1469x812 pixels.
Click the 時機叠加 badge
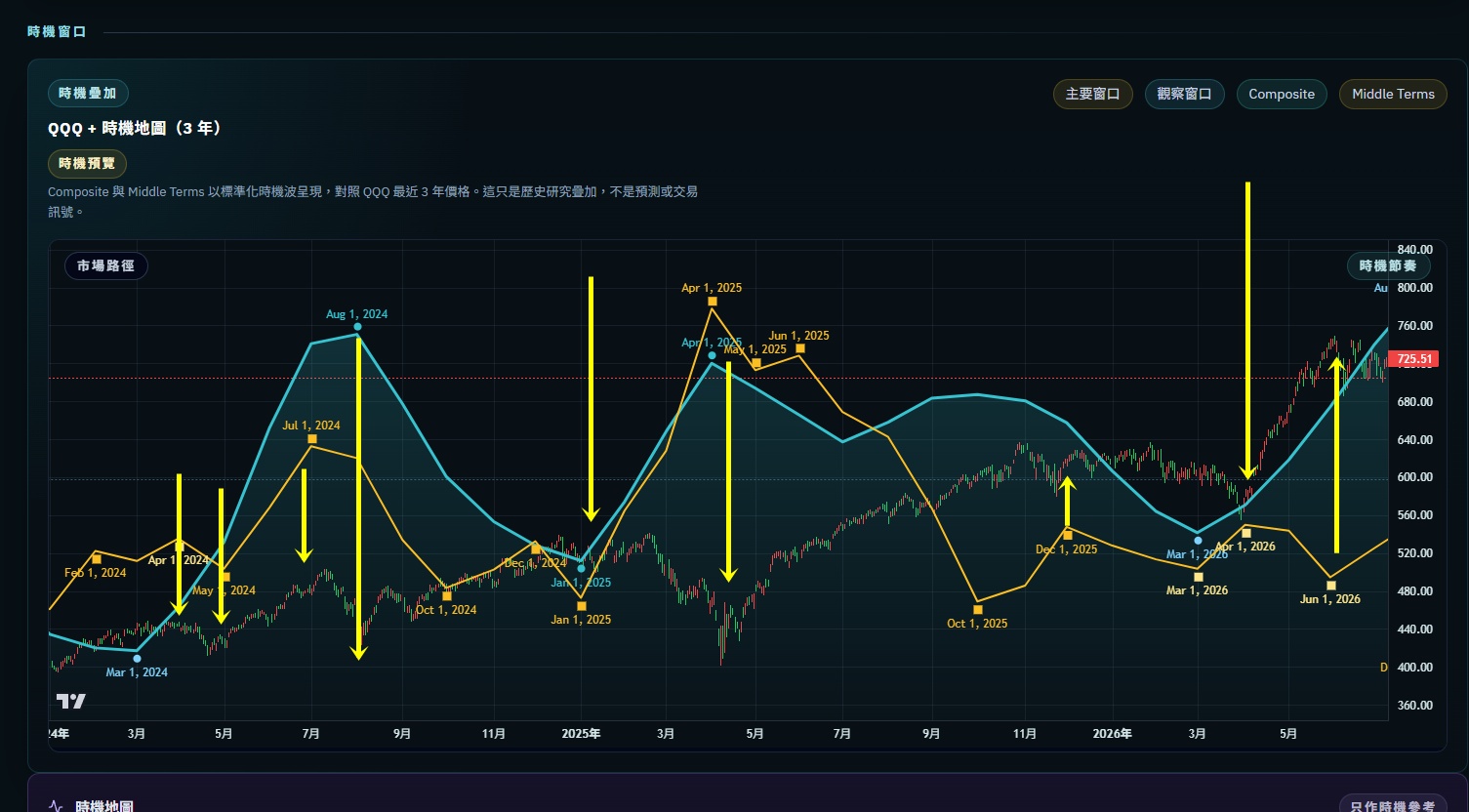[88, 93]
